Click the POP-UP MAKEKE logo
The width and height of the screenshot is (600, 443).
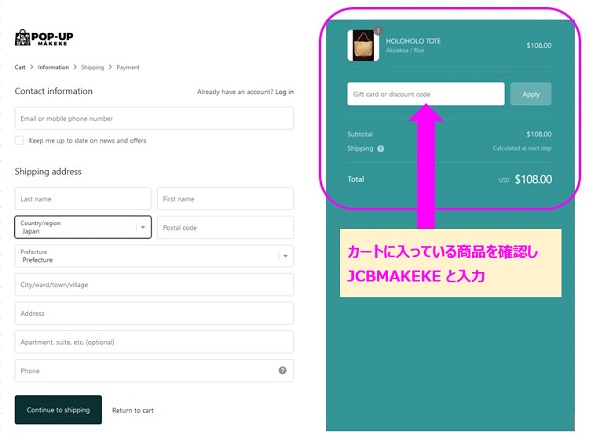click(x=44, y=38)
